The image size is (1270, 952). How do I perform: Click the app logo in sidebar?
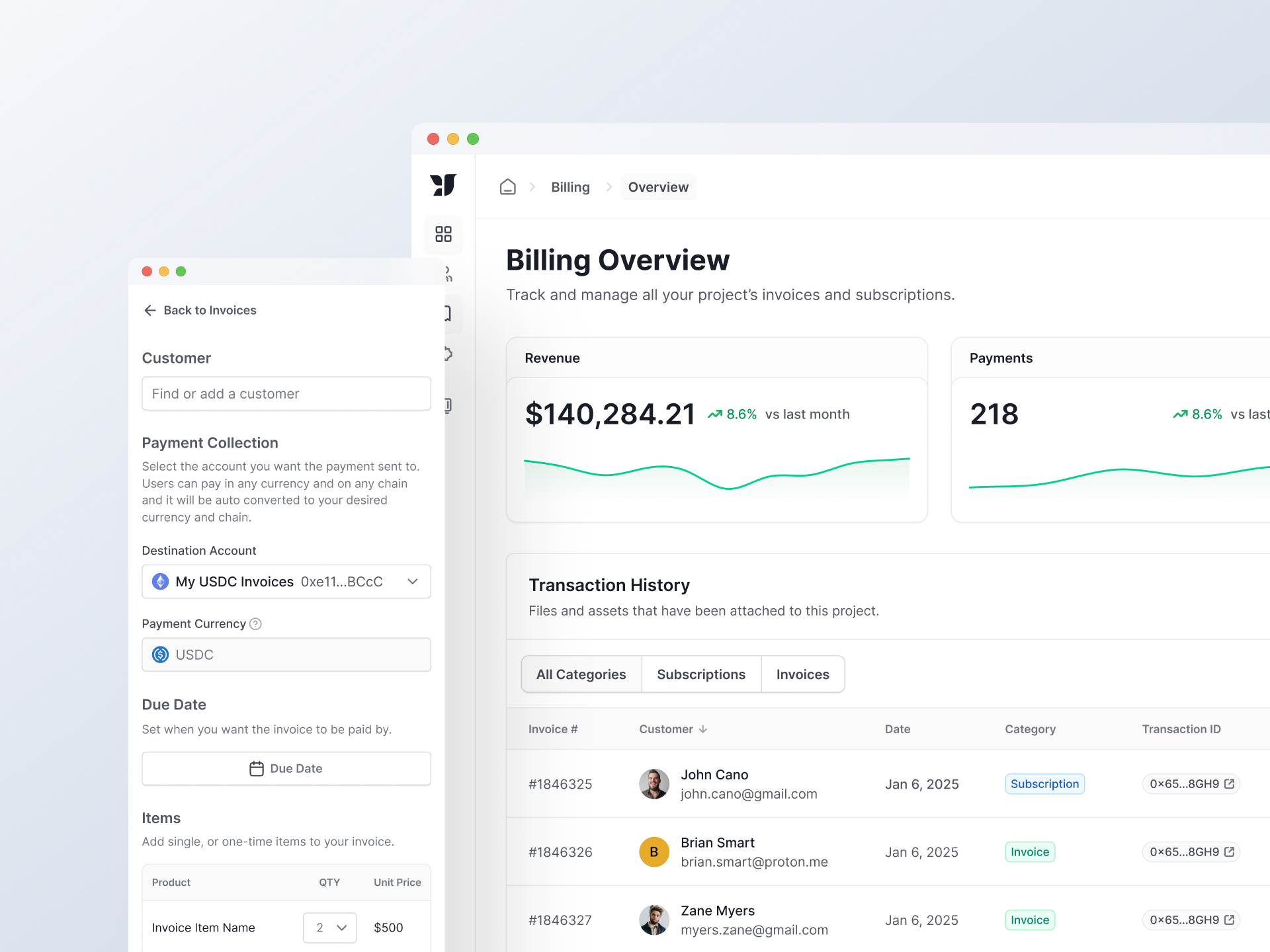(443, 185)
